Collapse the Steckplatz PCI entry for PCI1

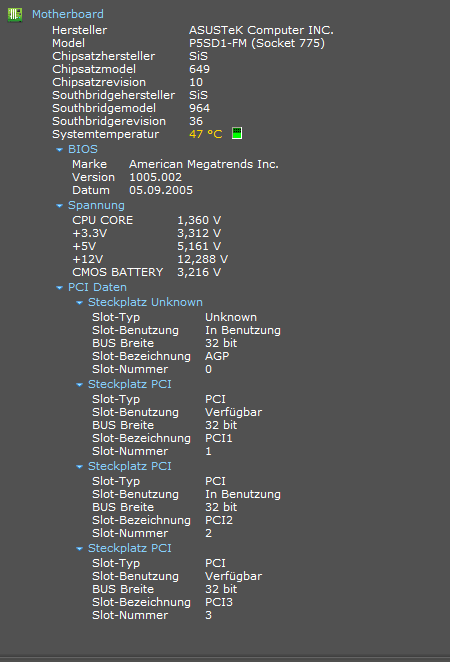(79, 385)
